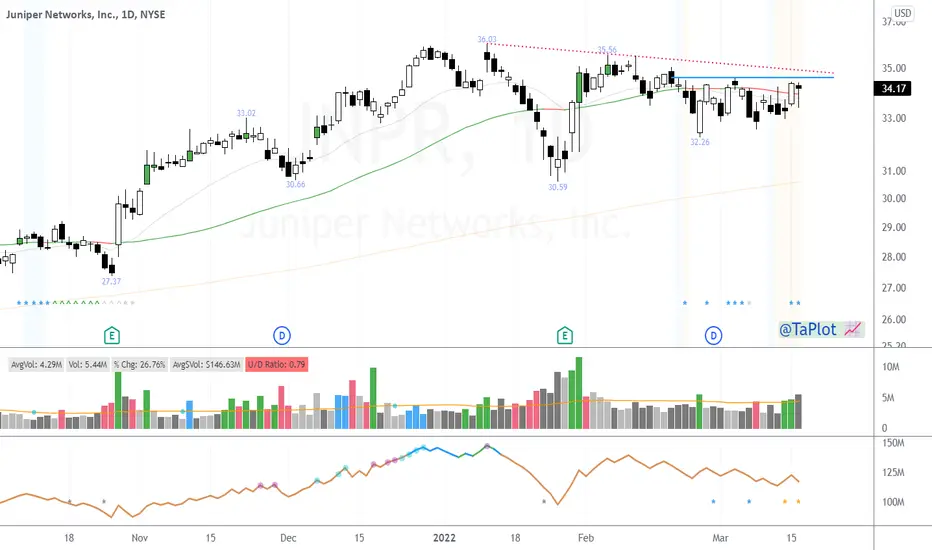This screenshot has height=550, width=932.
Task: Click 28.00 on the price axis
Action: pyautogui.click(x=894, y=257)
